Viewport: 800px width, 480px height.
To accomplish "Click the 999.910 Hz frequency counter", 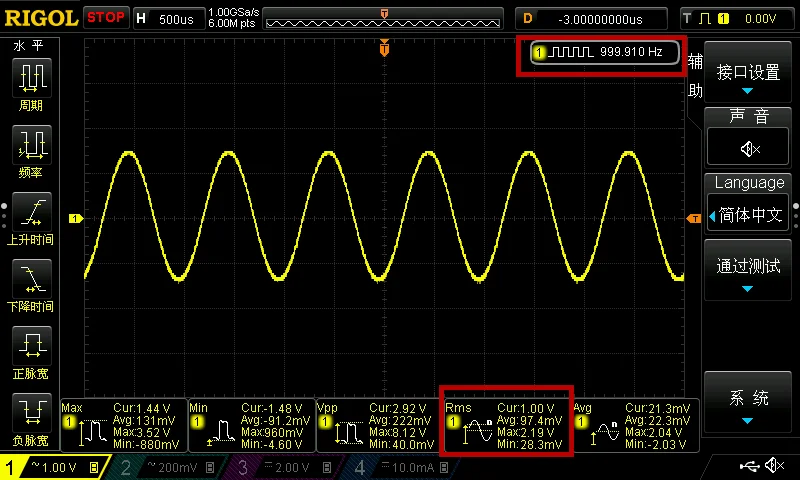I will [605, 52].
